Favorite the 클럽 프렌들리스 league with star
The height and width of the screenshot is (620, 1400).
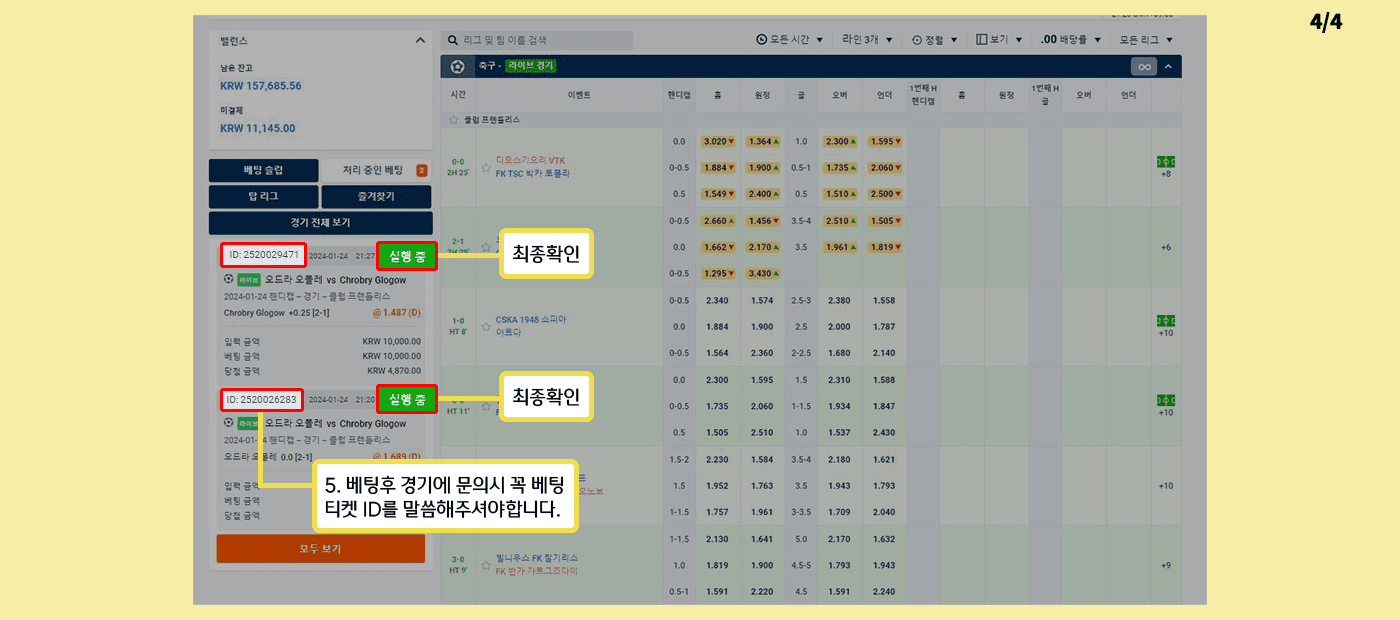[454, 119]
